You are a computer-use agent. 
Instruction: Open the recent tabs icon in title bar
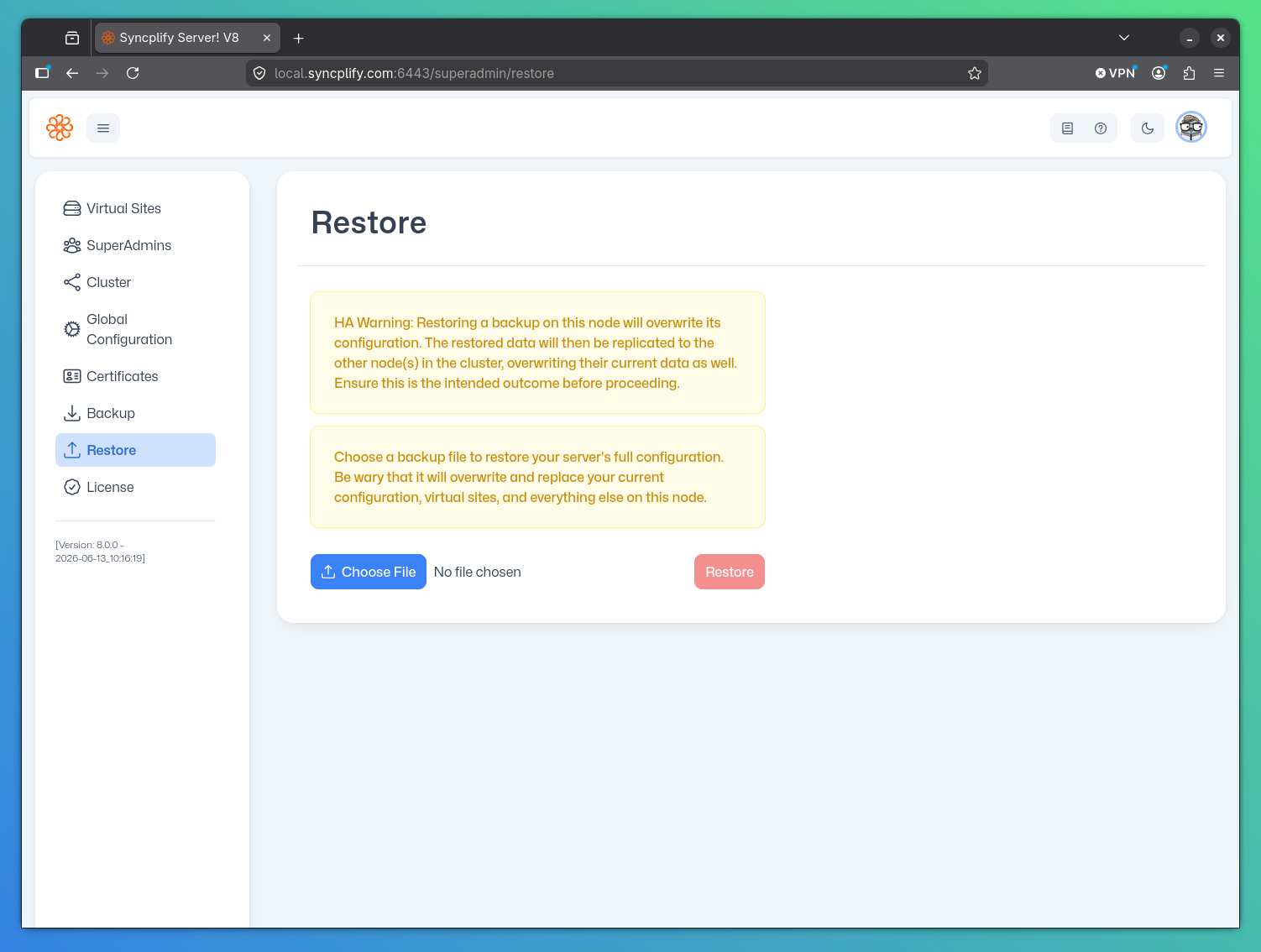point(72,38)
